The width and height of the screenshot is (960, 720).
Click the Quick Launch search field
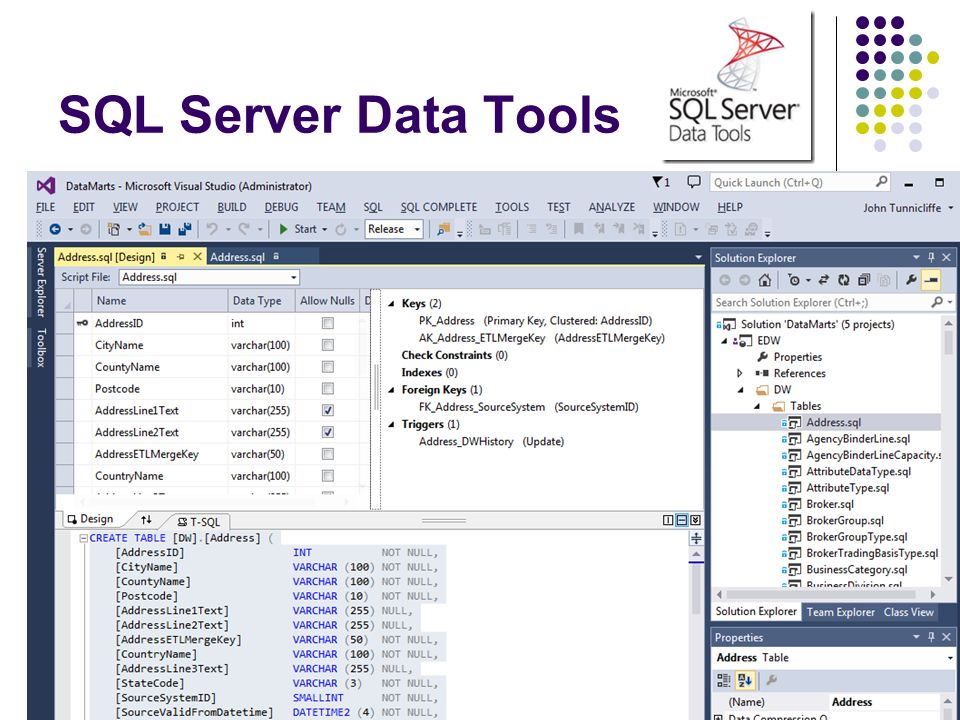800,182
